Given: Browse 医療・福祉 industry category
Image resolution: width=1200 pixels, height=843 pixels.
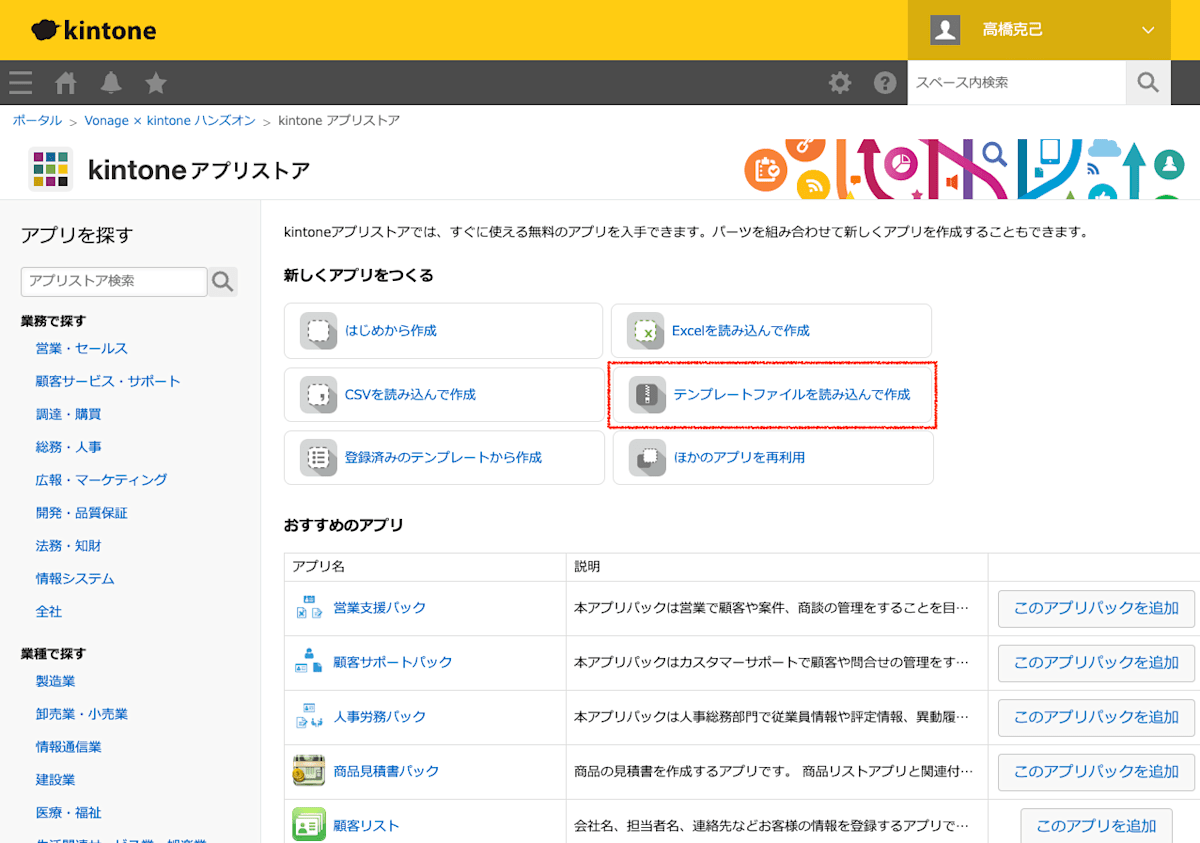Looking at the screenshot, I should click(x=68, y=813).
